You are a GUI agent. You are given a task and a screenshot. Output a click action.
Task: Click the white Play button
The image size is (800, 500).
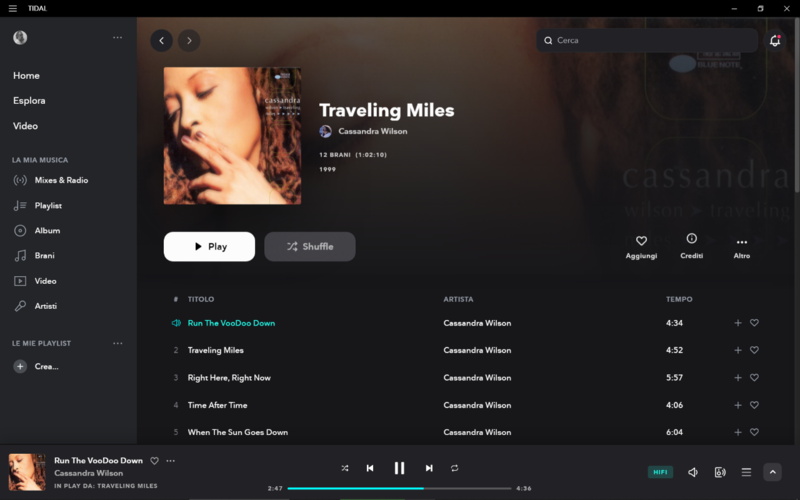(x=209, y=246)
